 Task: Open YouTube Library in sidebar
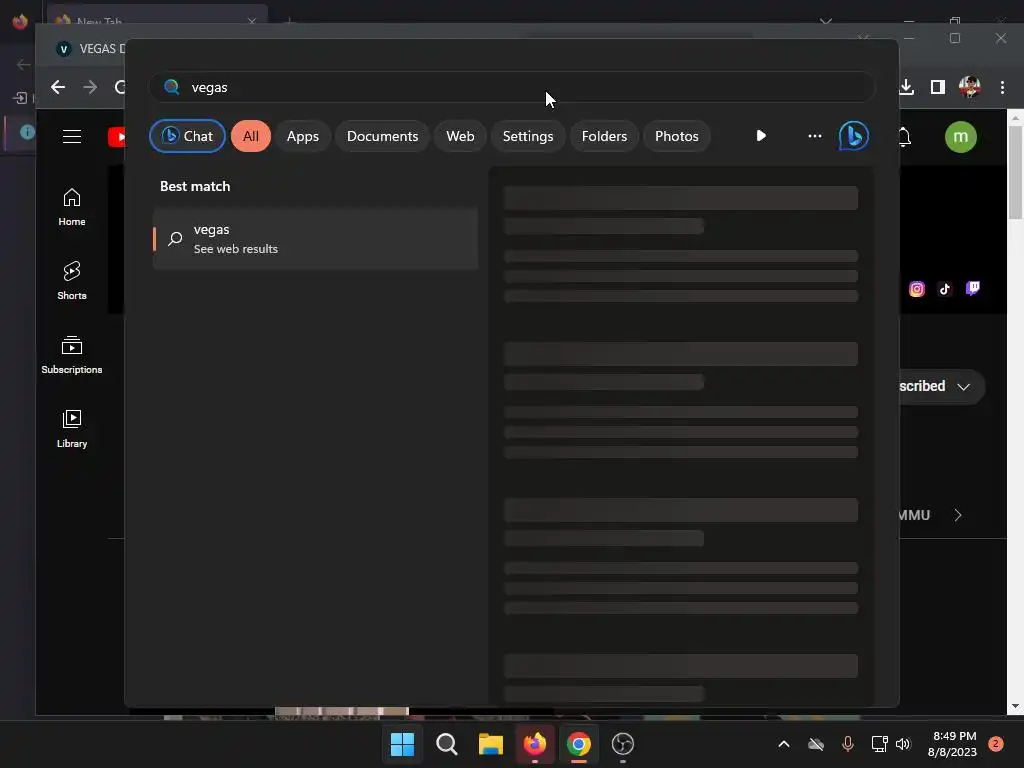click(72, 428)
